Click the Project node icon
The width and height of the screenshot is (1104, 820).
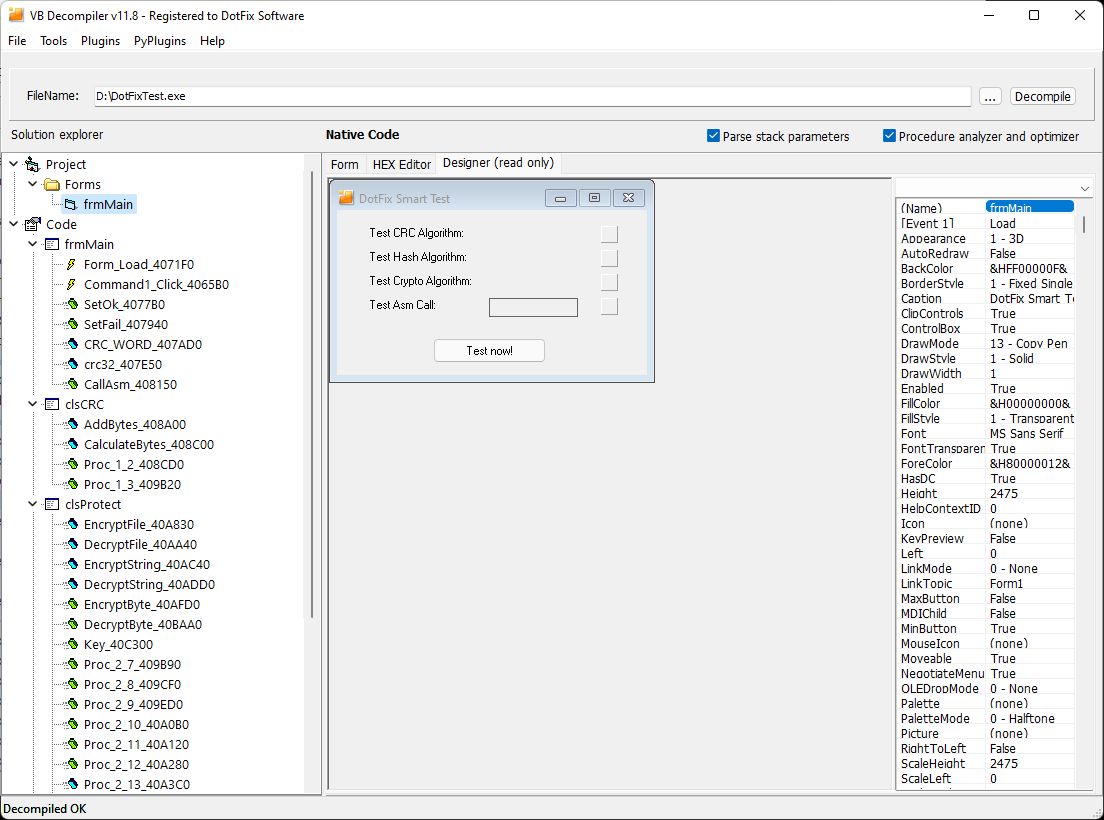pos(32,165)
